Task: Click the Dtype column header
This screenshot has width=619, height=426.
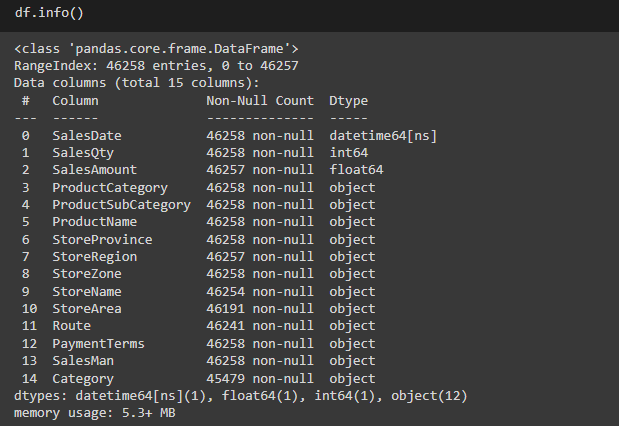Action: [x=349, y=101]
